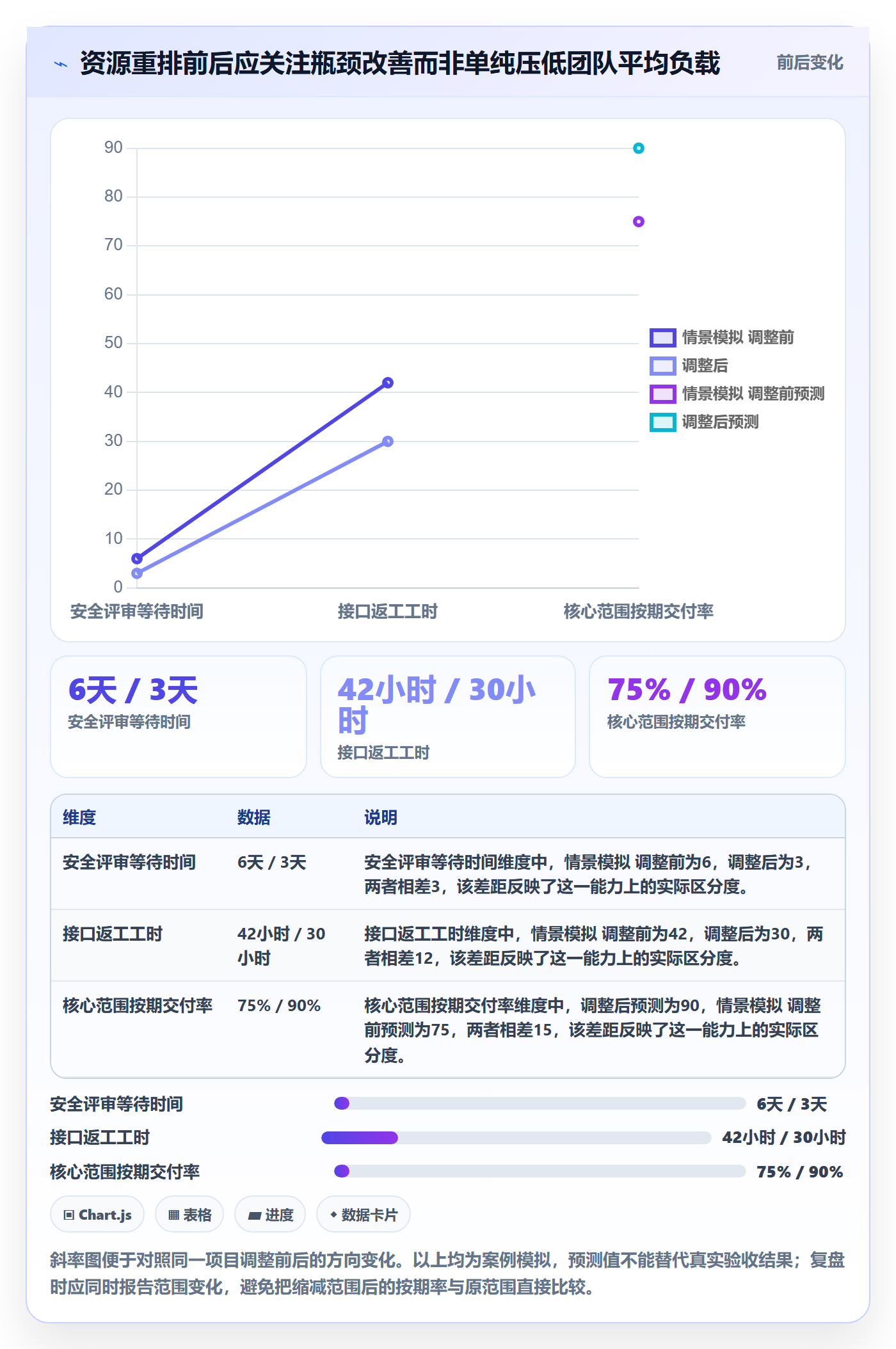896x1349 pixels.
Task: Click the Chart.js chip icon
Action: point(69,1215)
